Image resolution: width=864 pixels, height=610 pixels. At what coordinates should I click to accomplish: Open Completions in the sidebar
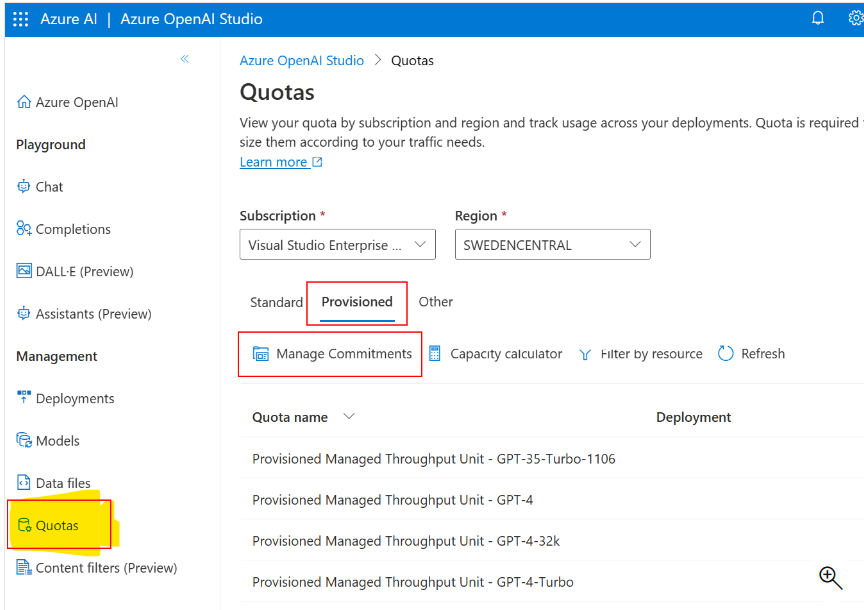click(73, 229)
